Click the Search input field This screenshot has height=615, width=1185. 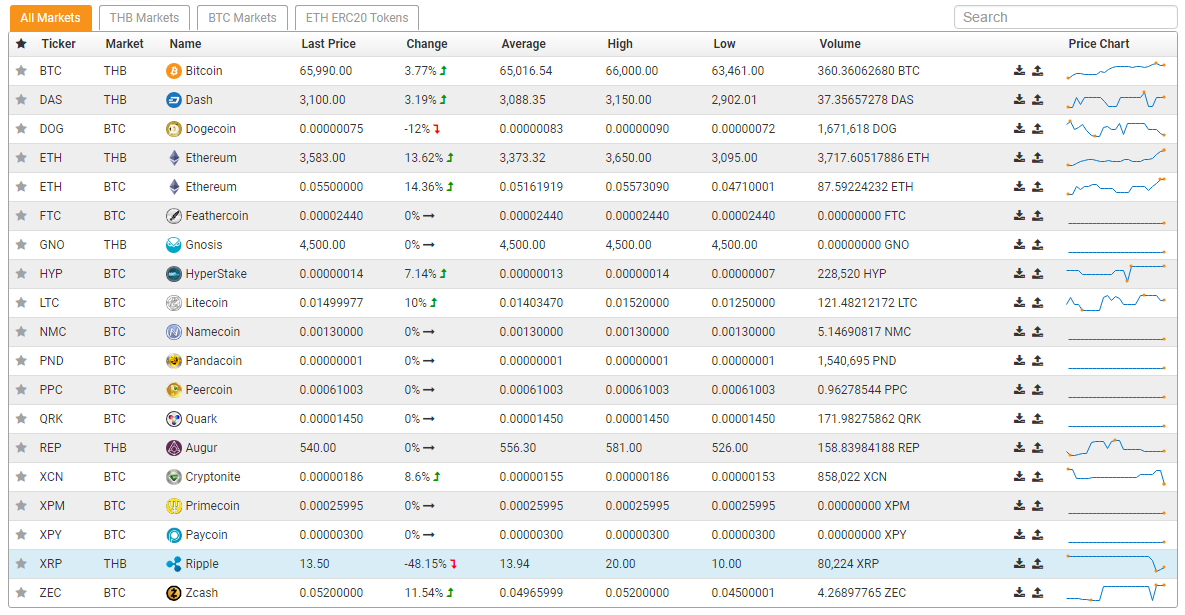coord(1065,17)
